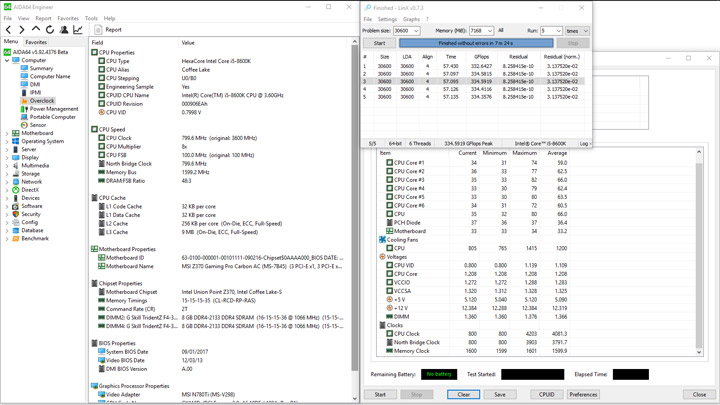Switch to the Favorites tab in AIDA64
720x405 pixels.
point(36,42)
